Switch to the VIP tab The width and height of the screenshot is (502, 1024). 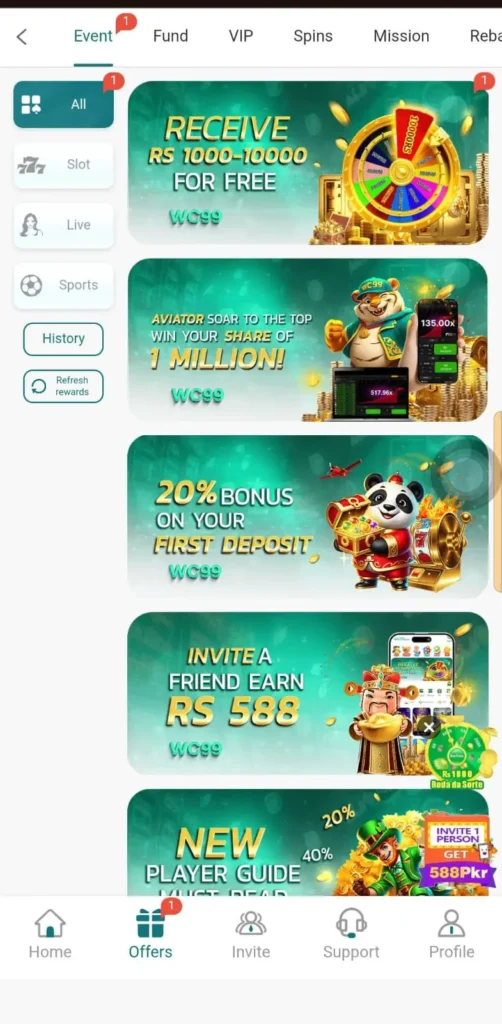(241, 36)
